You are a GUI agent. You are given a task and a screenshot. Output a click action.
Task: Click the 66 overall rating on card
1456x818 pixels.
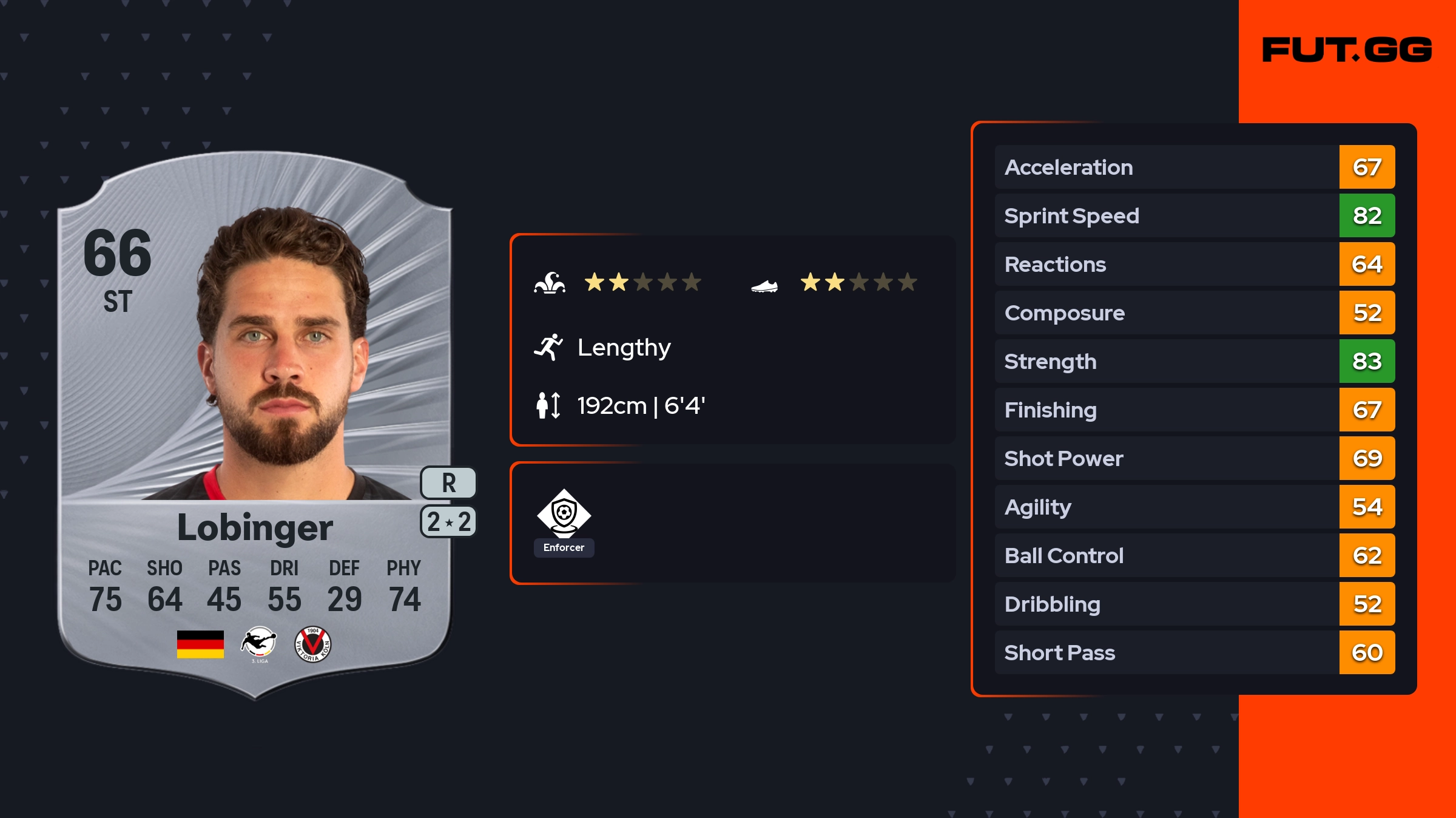(x=117, y=253)
